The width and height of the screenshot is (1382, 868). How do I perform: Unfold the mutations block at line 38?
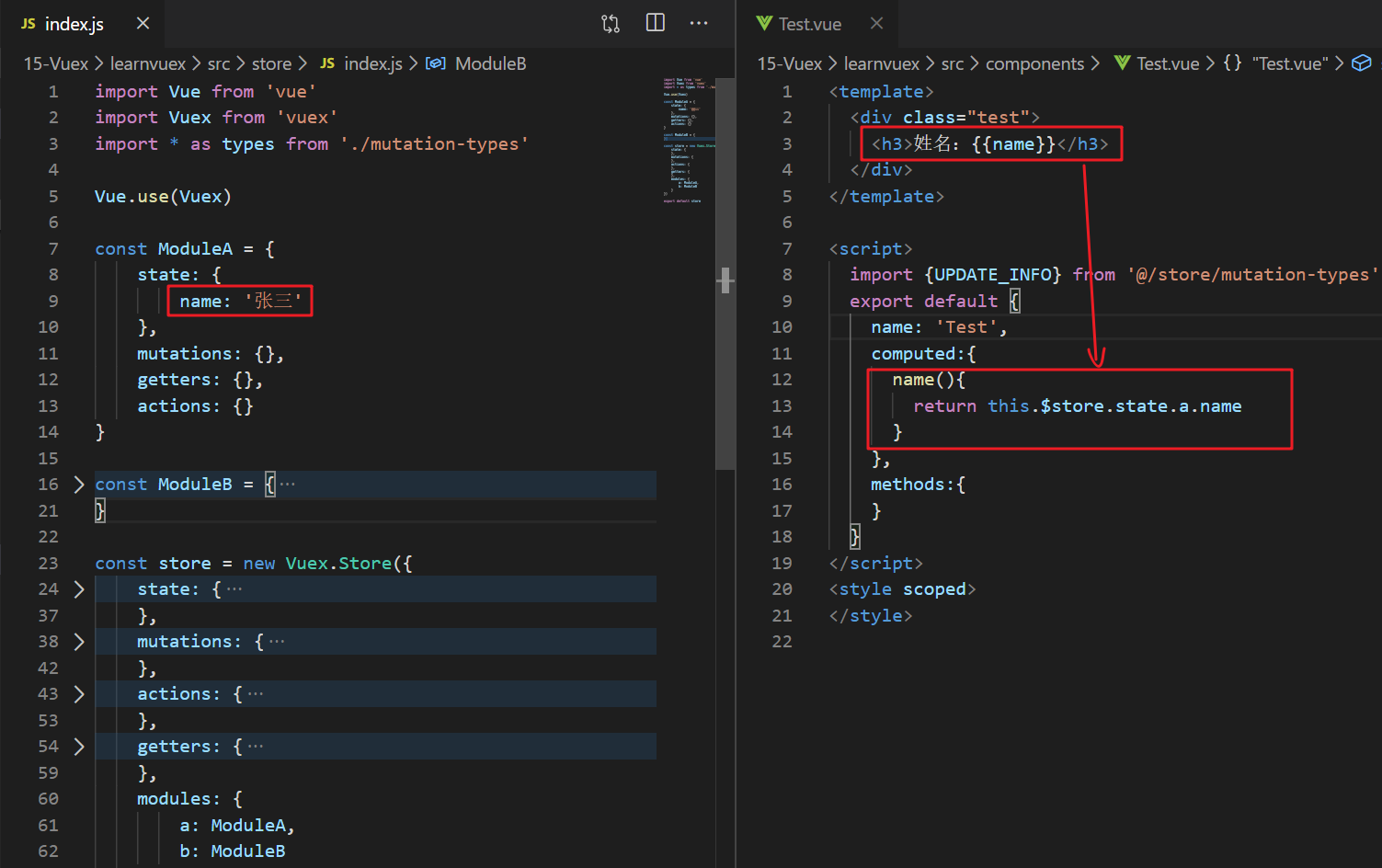click(79, 642)
